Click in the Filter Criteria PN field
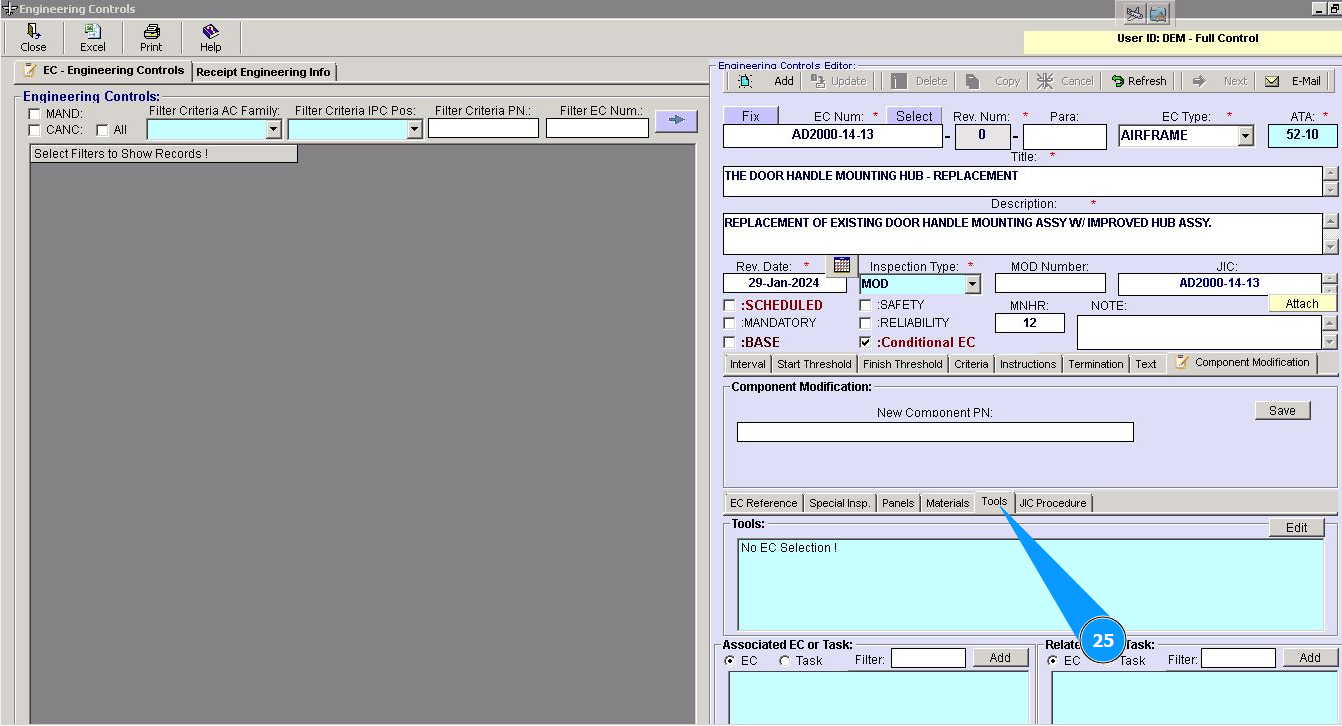This screenshot has width=1342, height=726. [483, 128]
